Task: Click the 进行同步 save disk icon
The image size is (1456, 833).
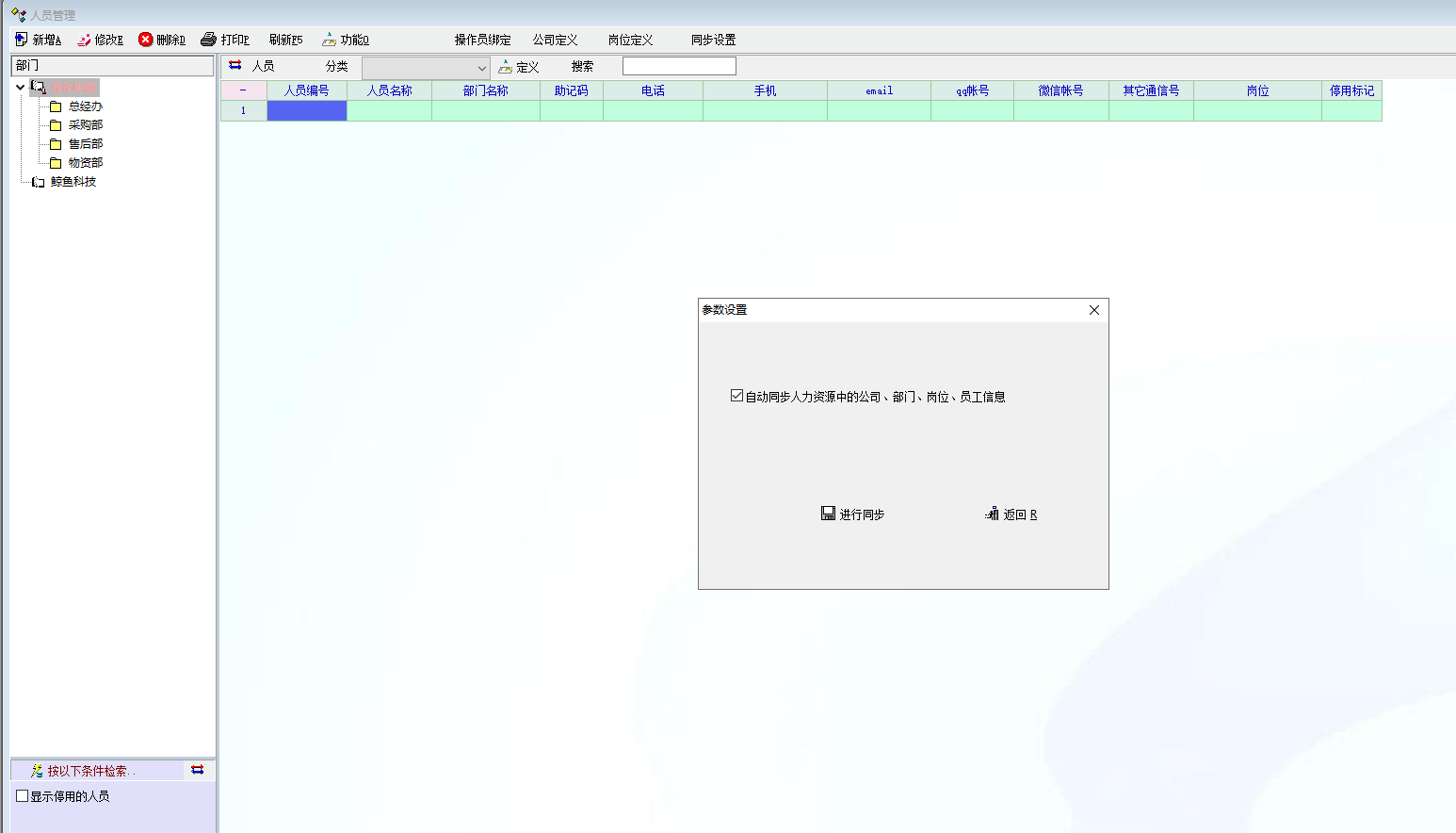Action: coord(828,514)
